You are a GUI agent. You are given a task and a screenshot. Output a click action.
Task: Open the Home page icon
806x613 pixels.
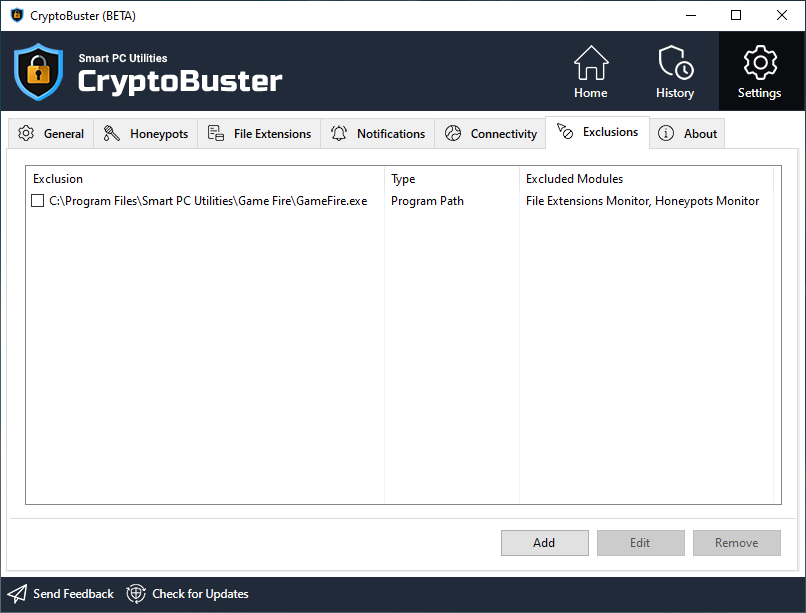tap(591, 63)
